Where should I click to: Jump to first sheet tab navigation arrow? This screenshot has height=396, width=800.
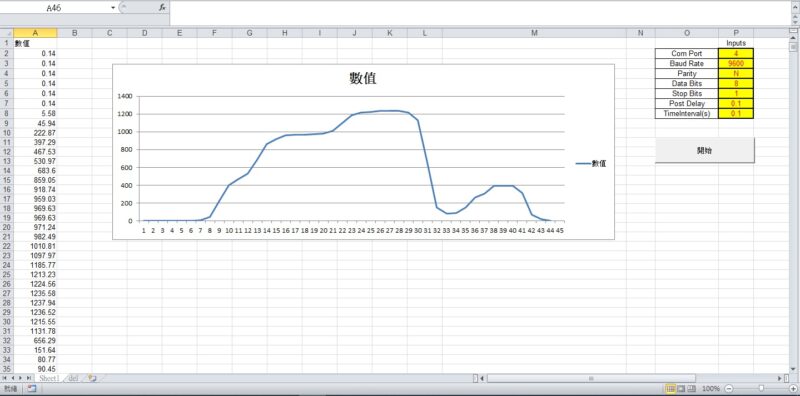(6, 378)
